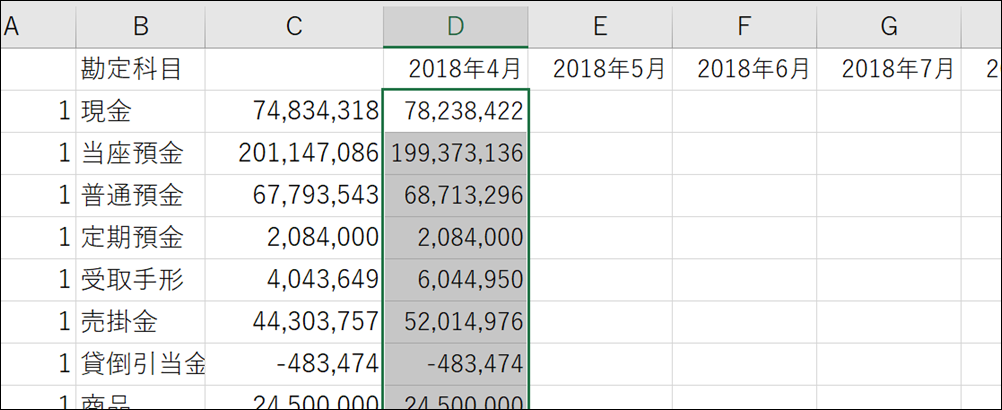This screenshot has height=410, width=1002.
Task: Select column F header
Action: [x=744, y=26]
